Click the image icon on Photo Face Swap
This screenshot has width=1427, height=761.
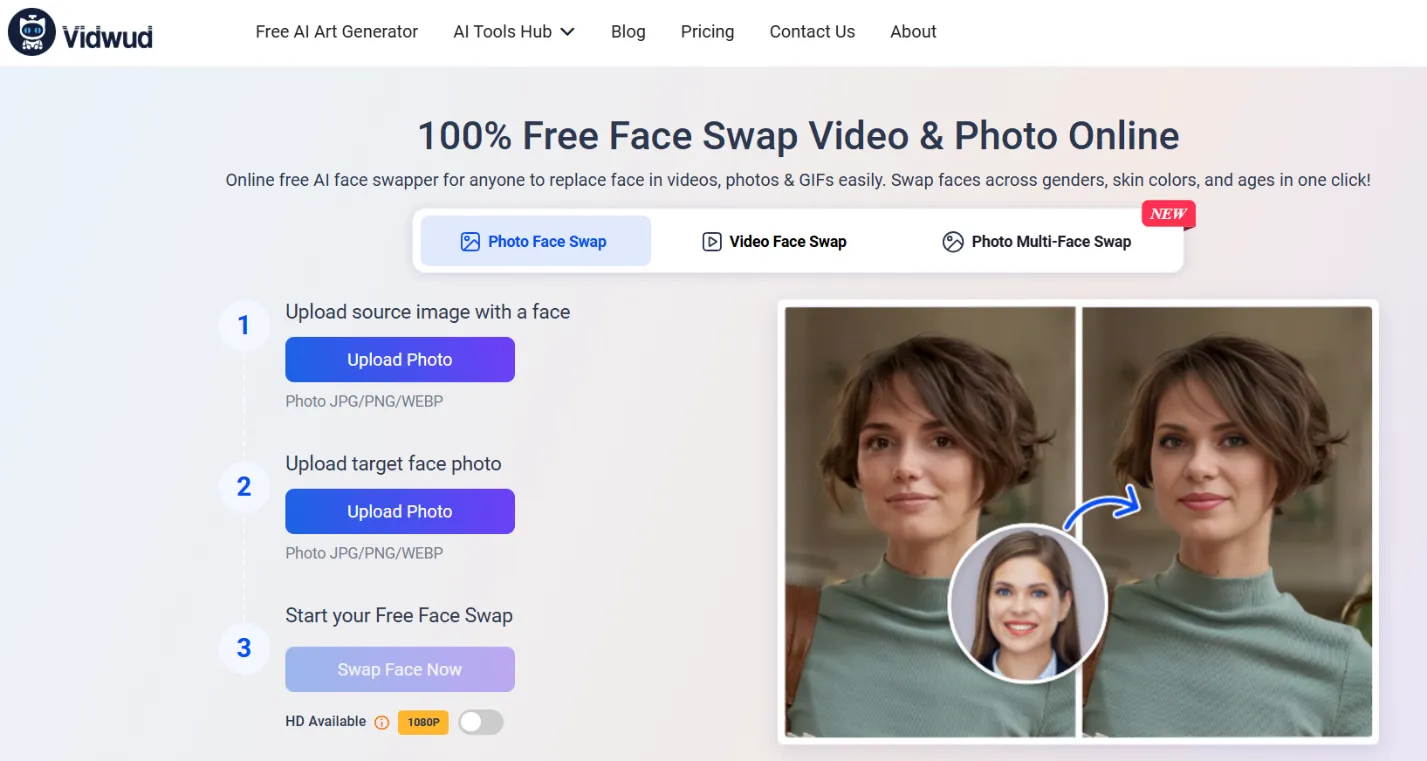(470, 241)
